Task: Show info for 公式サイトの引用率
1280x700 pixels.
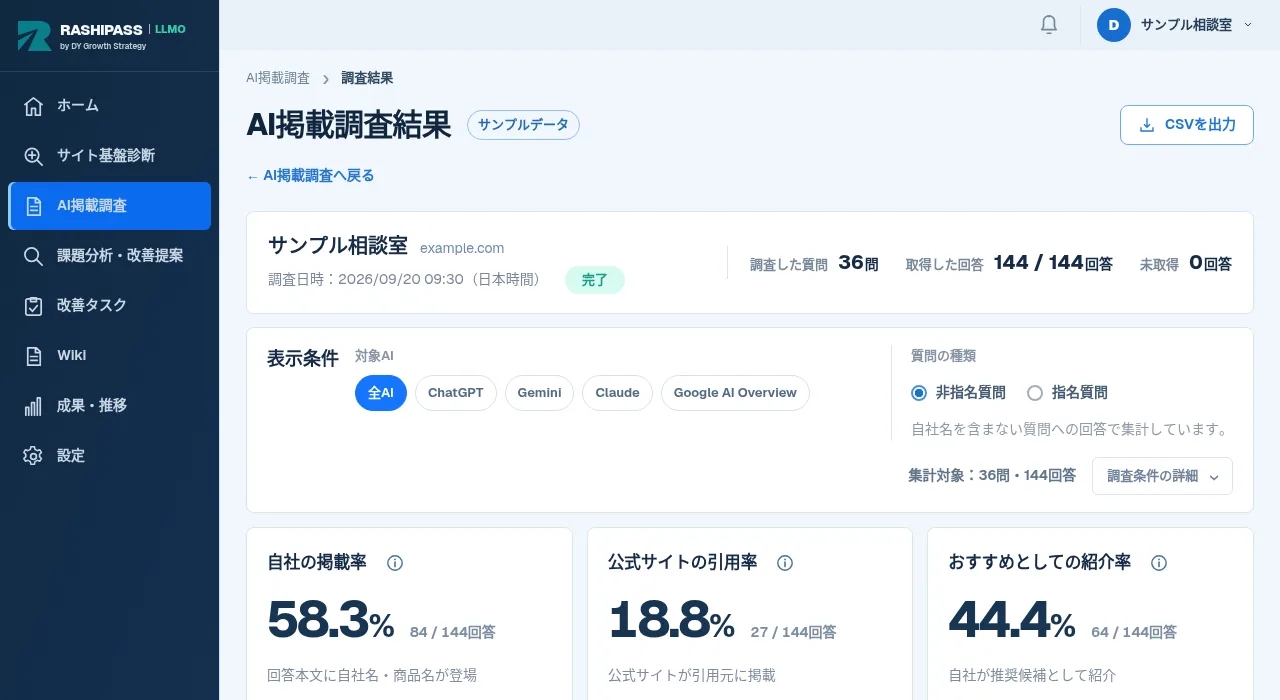Action: [785, 563]
